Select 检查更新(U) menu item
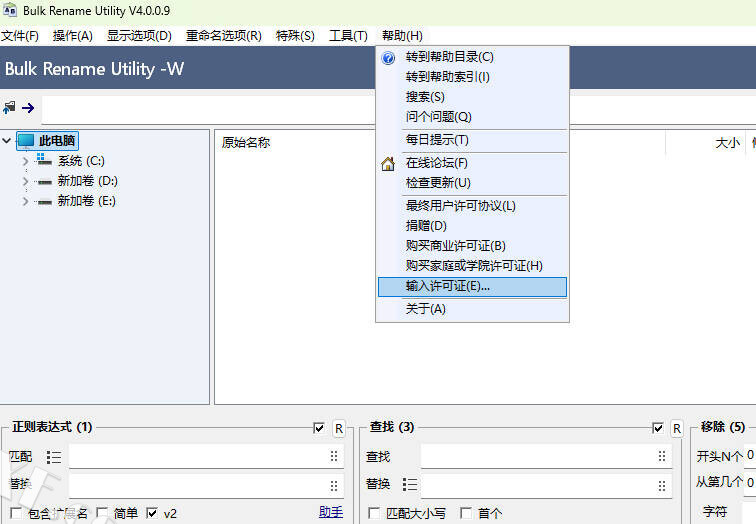This screenshot has width=756, height=524. click(x=472, y=183)
